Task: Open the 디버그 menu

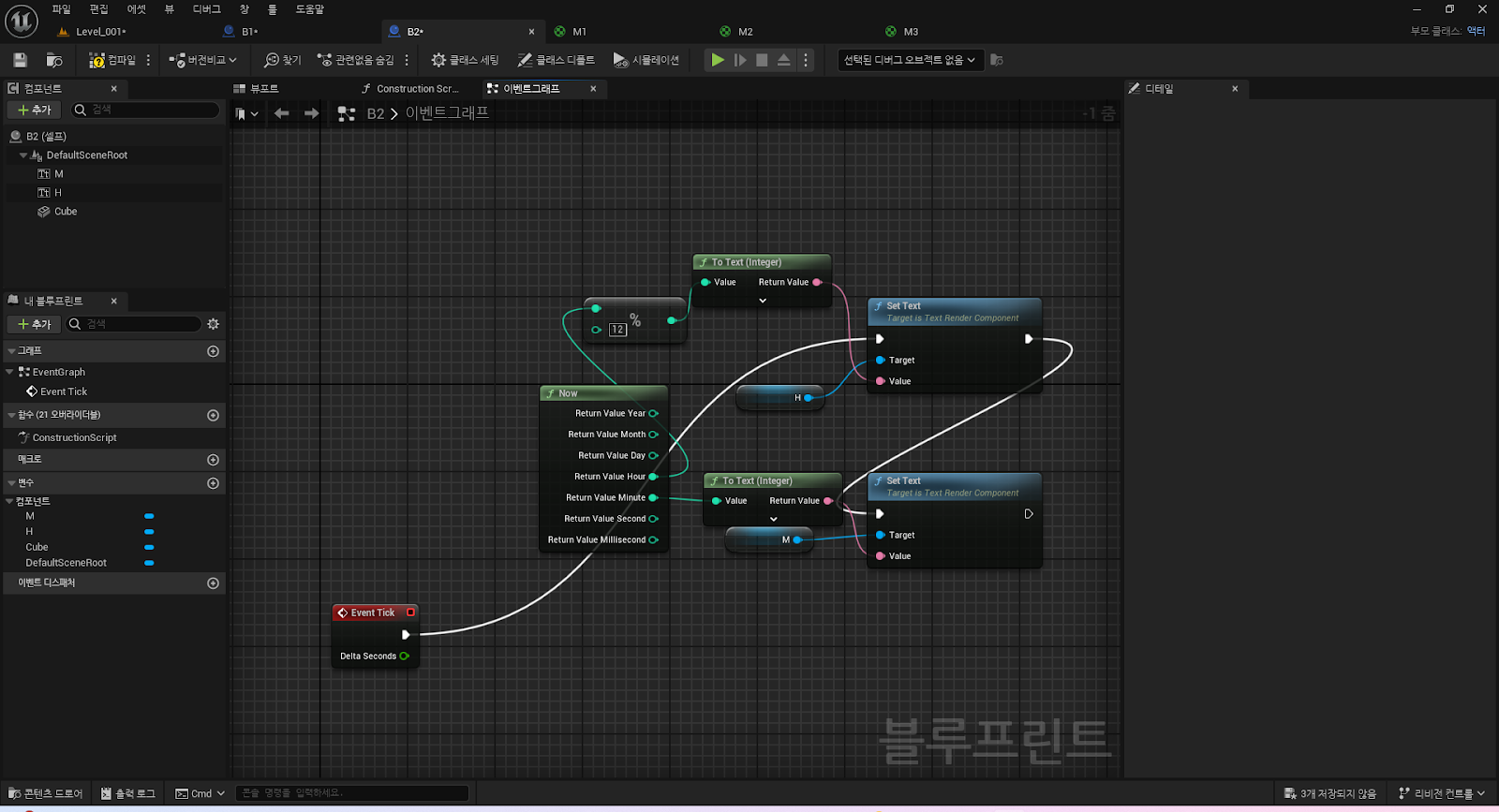Action: click(206, 9)
